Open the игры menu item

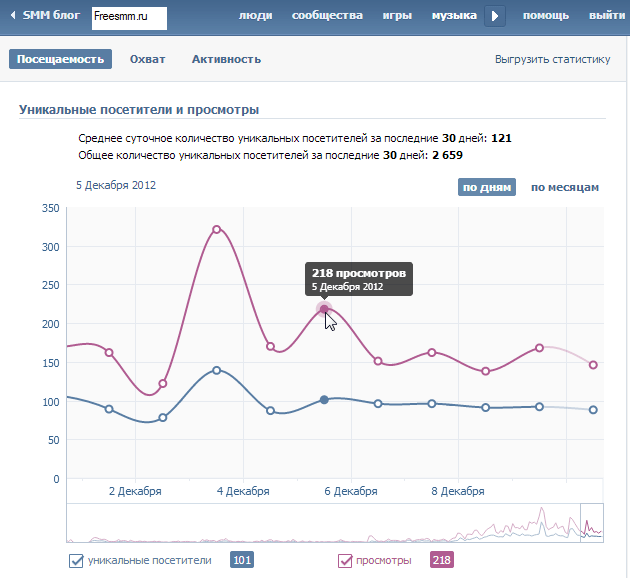(x=397, y=16)
